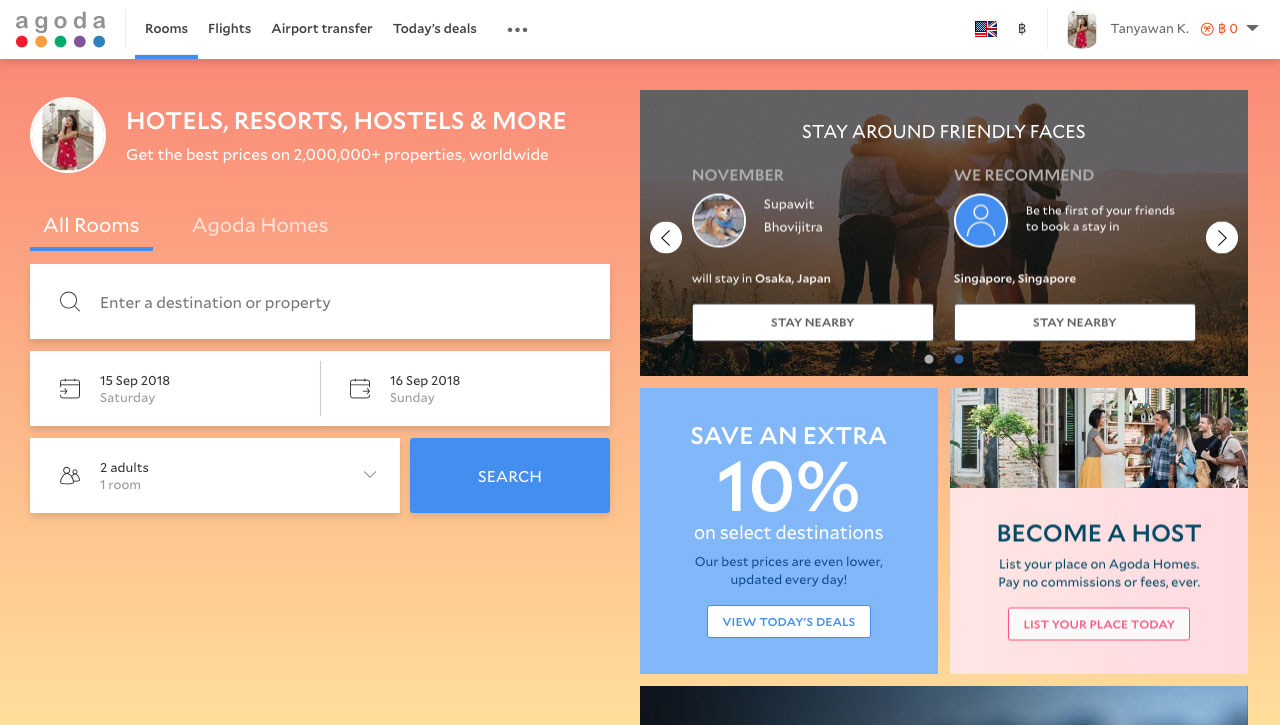Open check-out calendar for 16 Sep 2018
Viewport: 1280px width, 725px height.
[465, 388]
